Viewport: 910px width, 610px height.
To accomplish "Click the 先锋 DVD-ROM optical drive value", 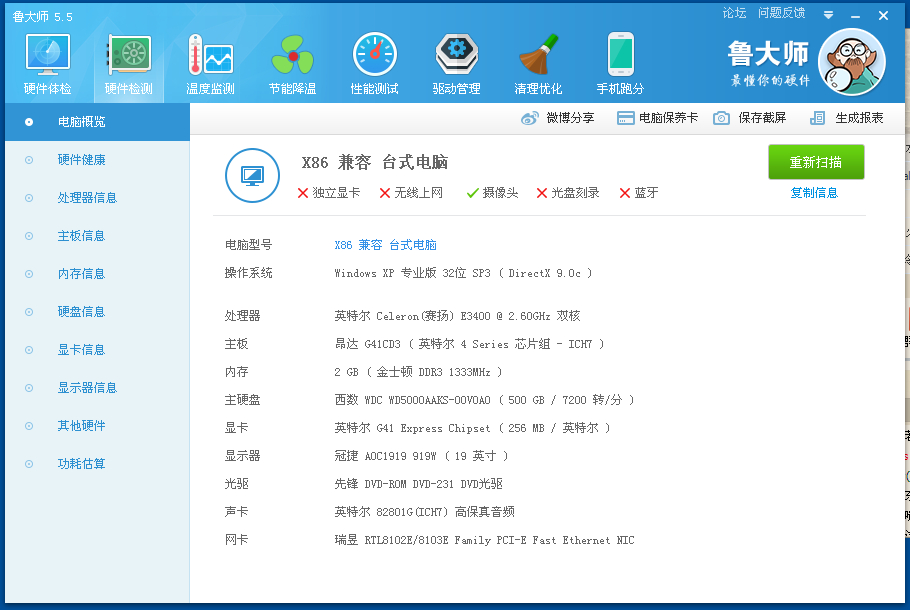I will (x=418, y=484).
